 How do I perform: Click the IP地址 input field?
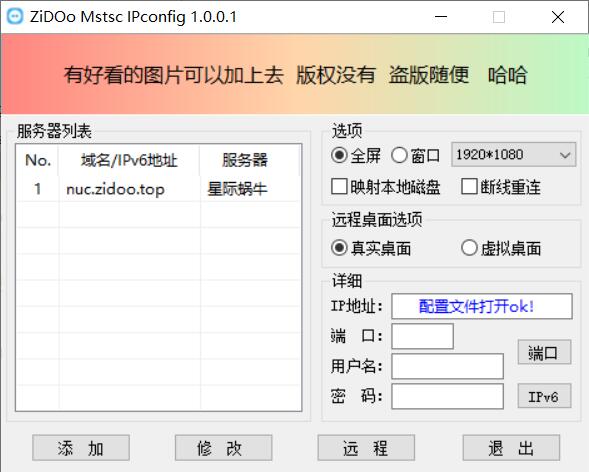coord(482,306)
